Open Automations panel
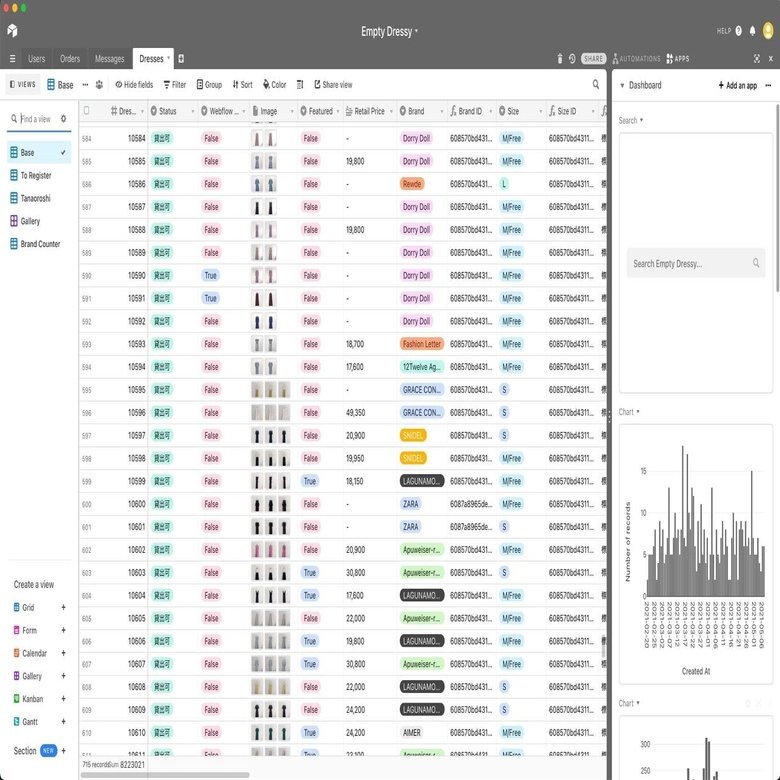Screen dimensions: 780x780 (x=636, y=59)
